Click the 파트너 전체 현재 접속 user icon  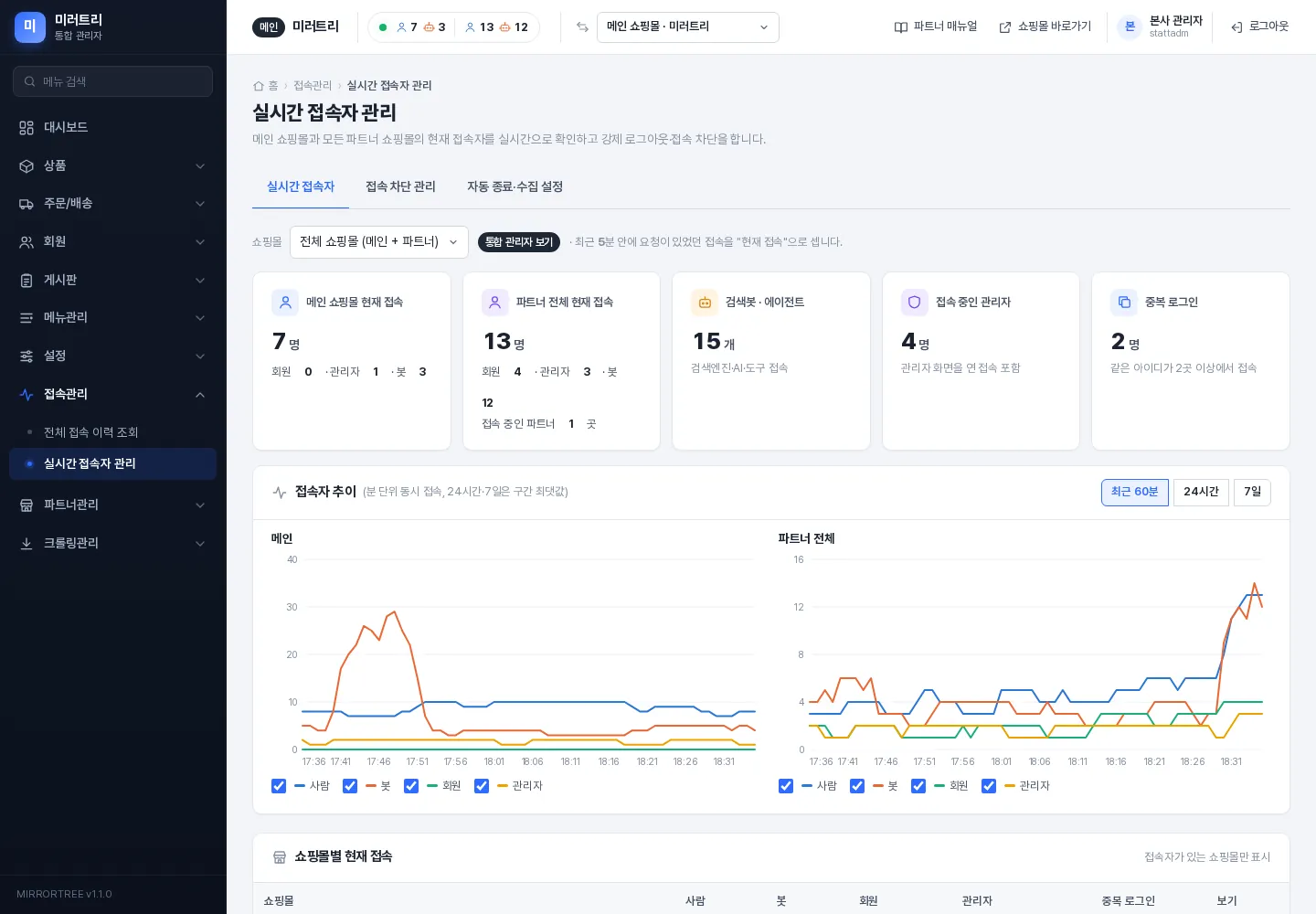[495, 303]
